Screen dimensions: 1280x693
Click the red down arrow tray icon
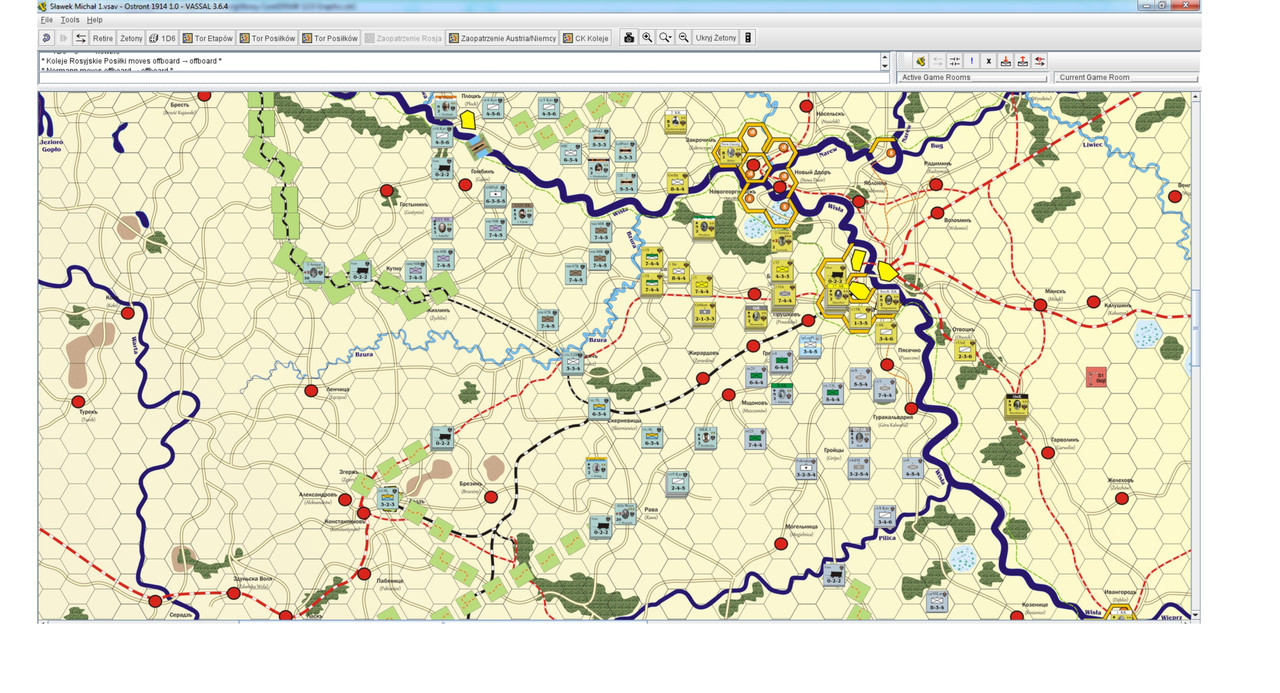1006,61
